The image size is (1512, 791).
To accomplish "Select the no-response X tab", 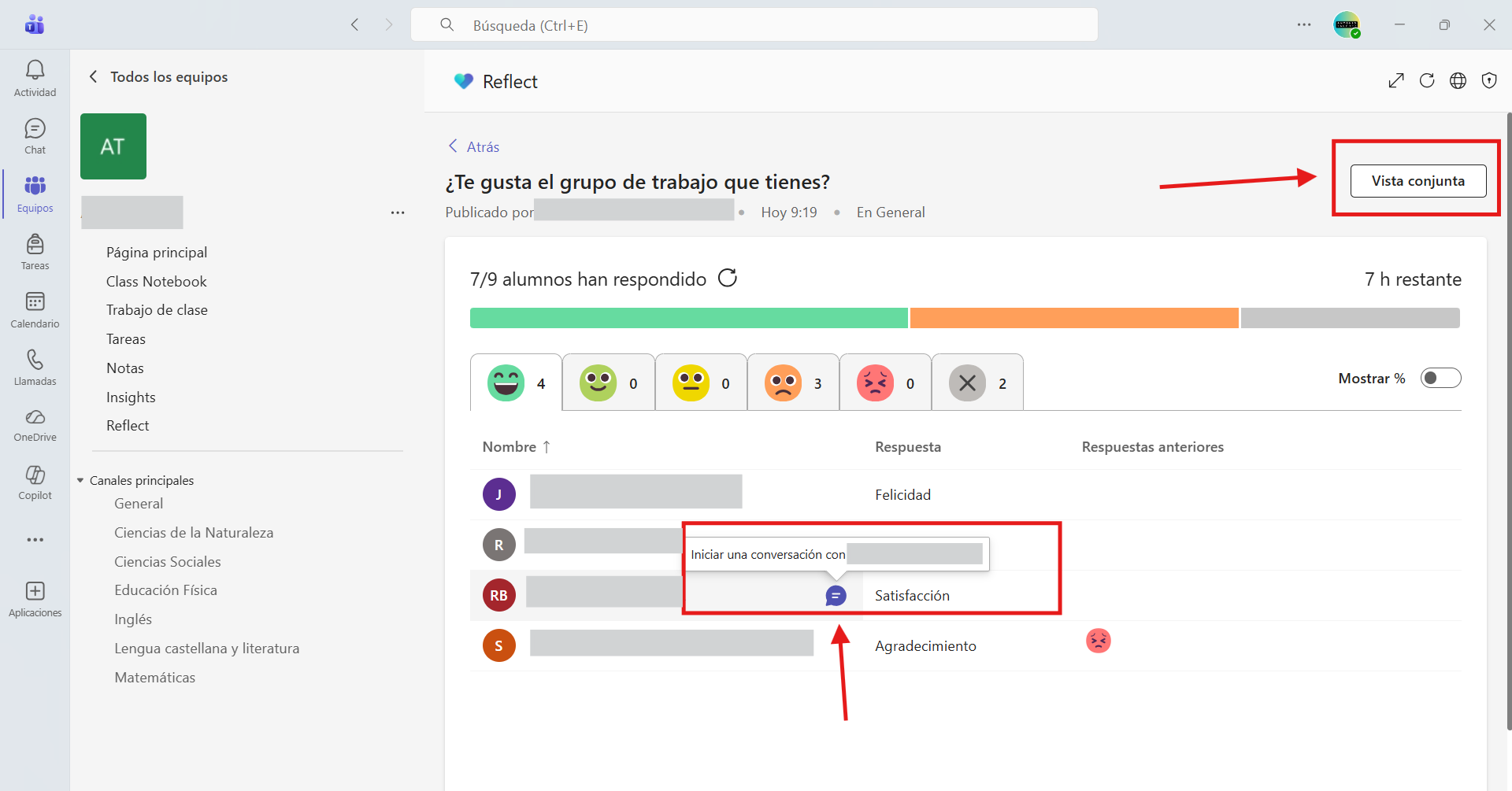I will click(977, 383).
